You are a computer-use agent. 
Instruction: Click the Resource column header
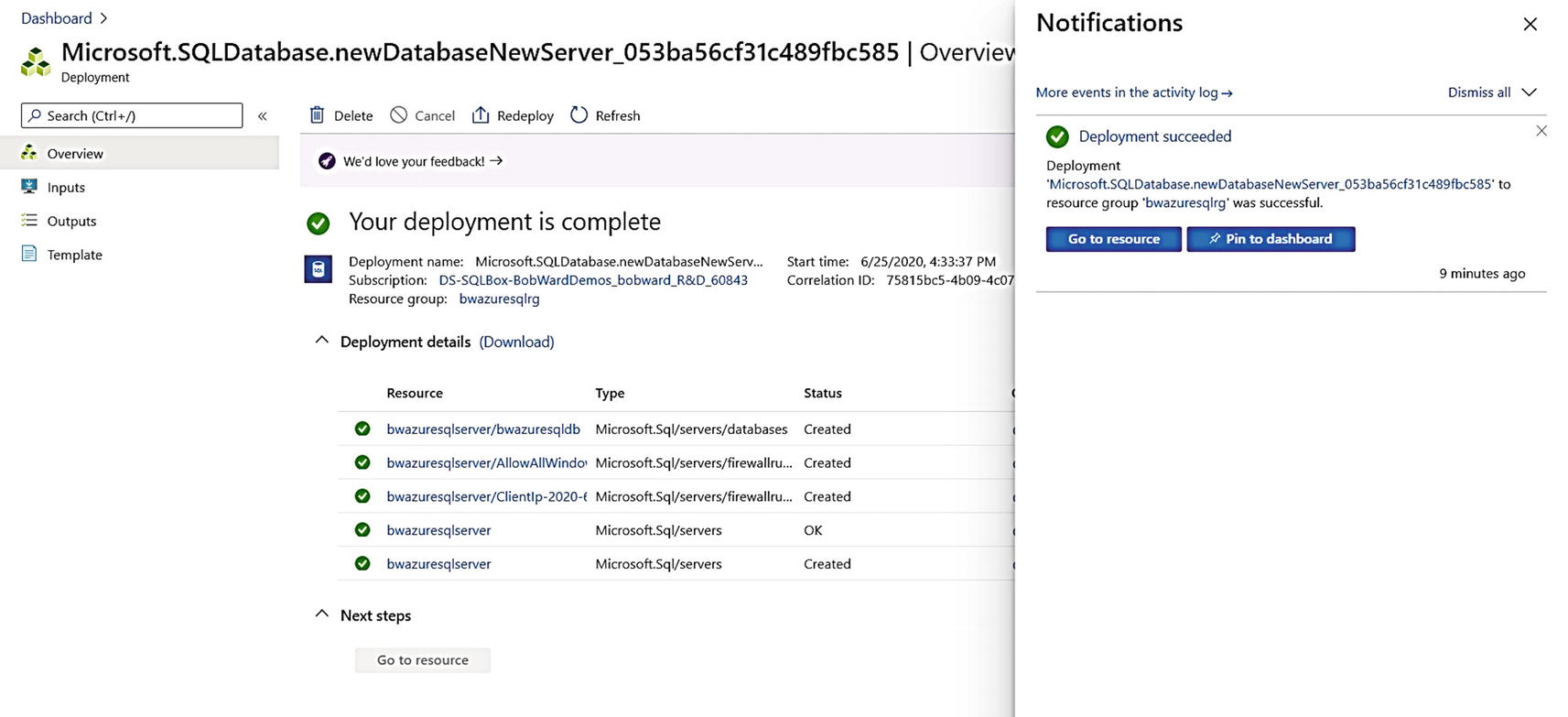point(415,393)
